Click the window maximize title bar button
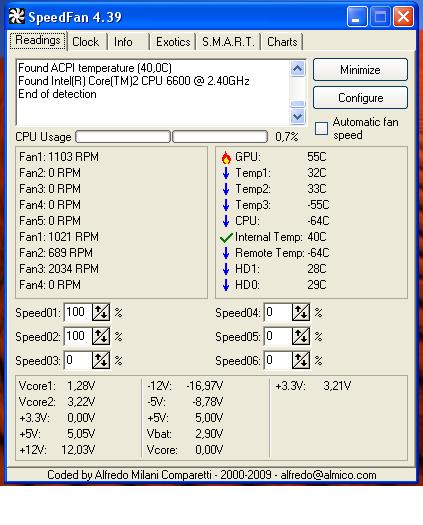 tap(380, 16)
